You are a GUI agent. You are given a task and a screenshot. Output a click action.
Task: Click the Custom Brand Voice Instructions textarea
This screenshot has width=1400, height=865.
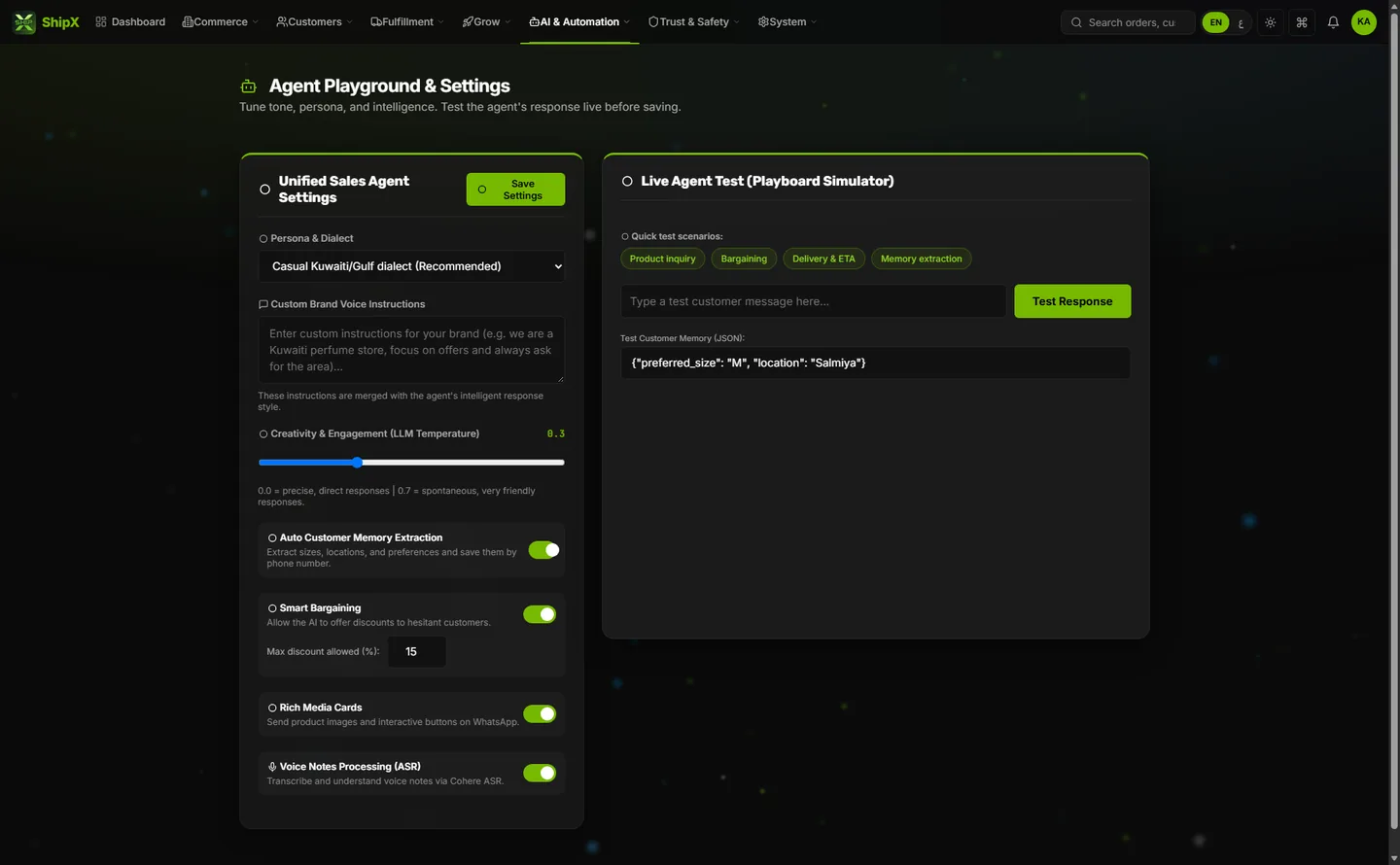tap(411, 349)
